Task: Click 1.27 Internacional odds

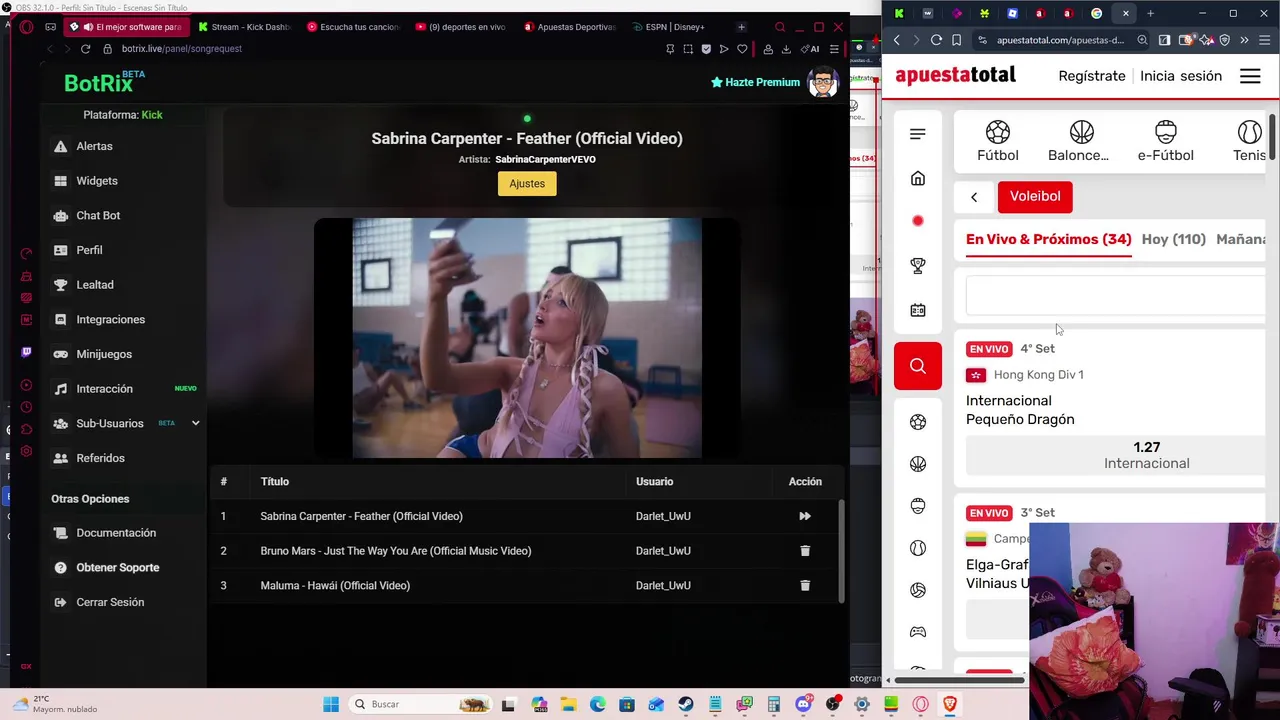Action: pos(1116,456)
